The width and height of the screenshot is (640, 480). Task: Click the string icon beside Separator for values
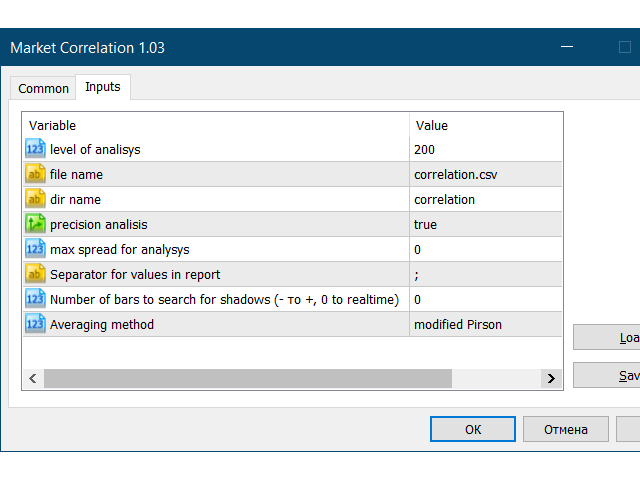tap(35, 274)
